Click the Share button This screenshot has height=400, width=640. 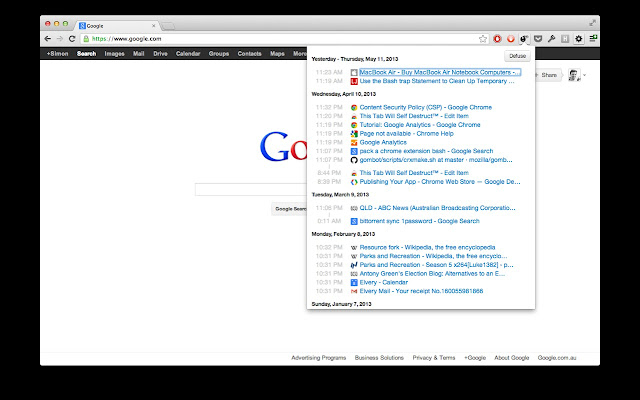(547, 75)
